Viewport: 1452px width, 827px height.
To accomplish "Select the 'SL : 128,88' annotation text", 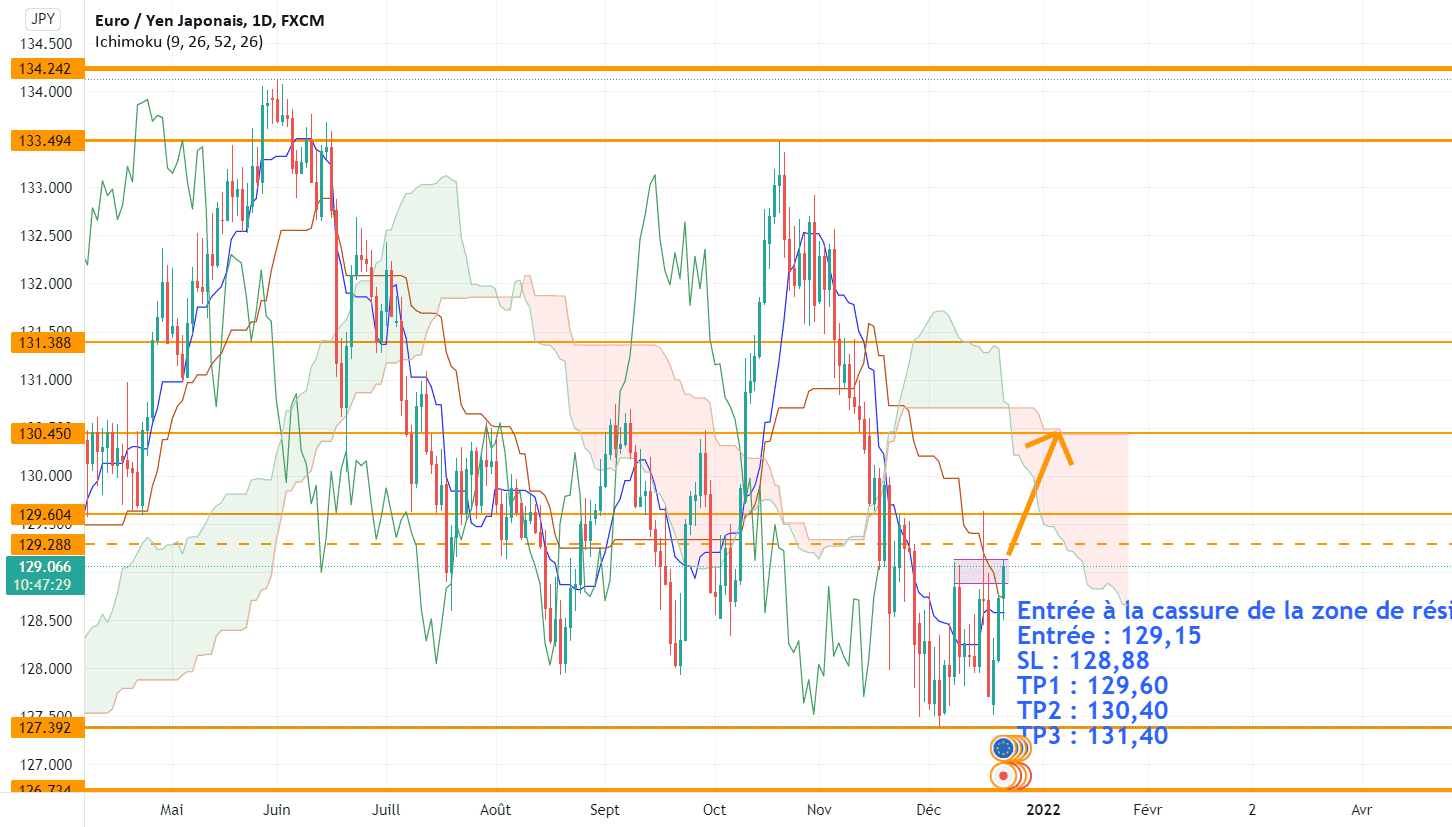I will pyautogui.click(x=1083, y=661).
